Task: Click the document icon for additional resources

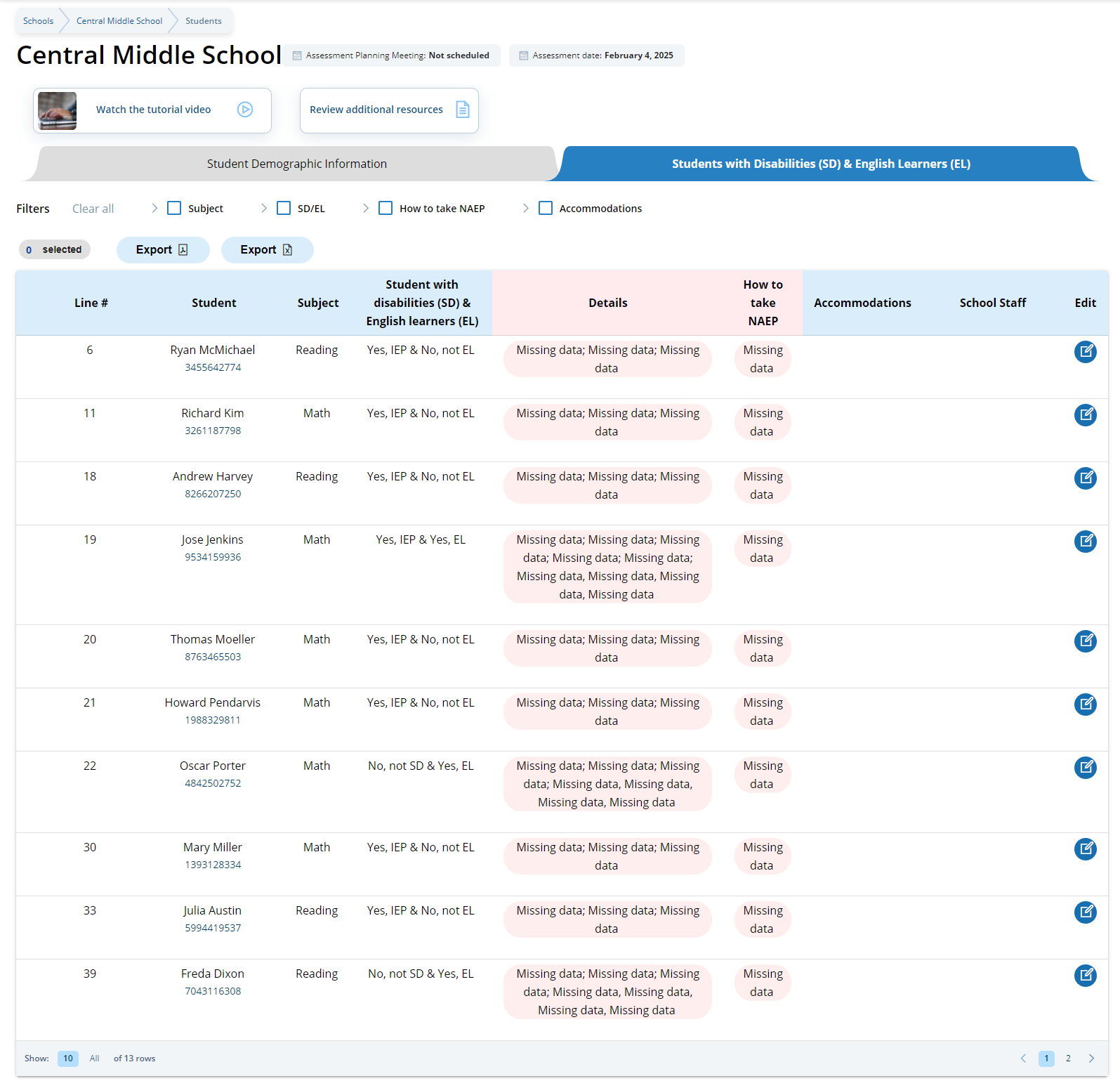Action: point(462,110)
